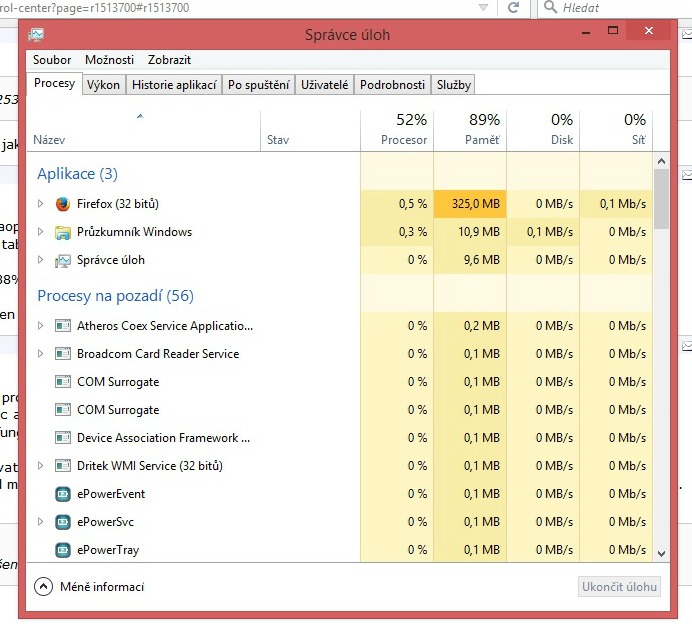Sort by the Síť 0% column header
Image resolution: width=692 pixels, height=624 pixels.
coord(616,131)
